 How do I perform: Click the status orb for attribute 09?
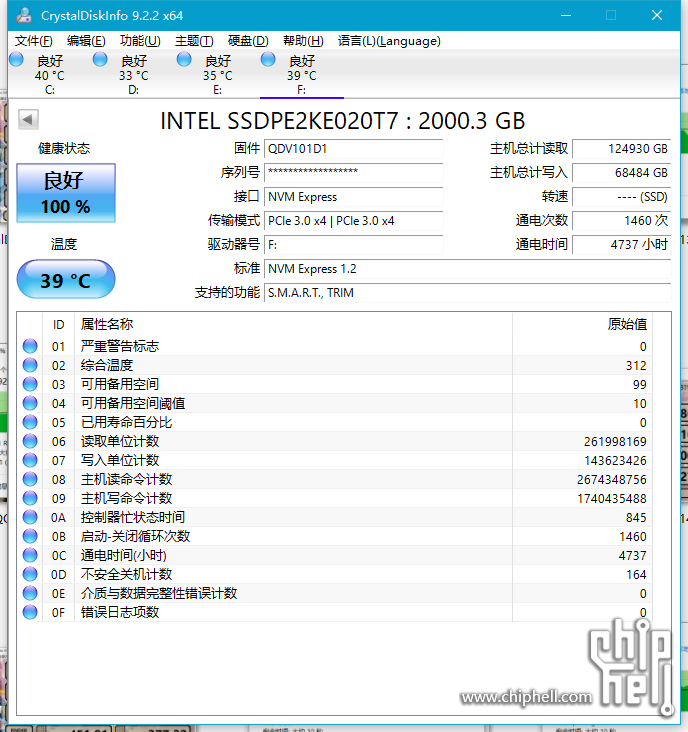coord(30,498)
